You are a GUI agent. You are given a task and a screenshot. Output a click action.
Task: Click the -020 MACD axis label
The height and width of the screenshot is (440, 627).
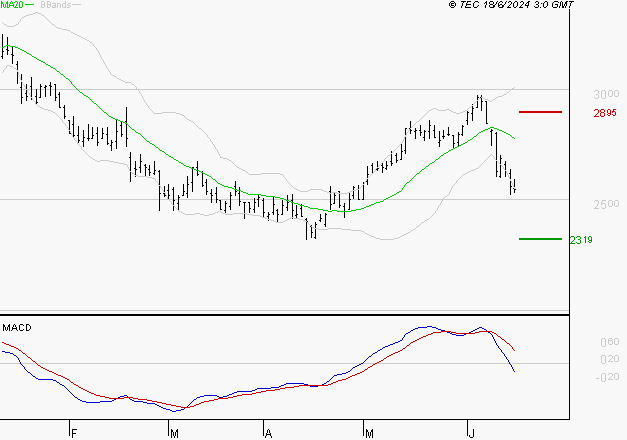pos(607,377)
